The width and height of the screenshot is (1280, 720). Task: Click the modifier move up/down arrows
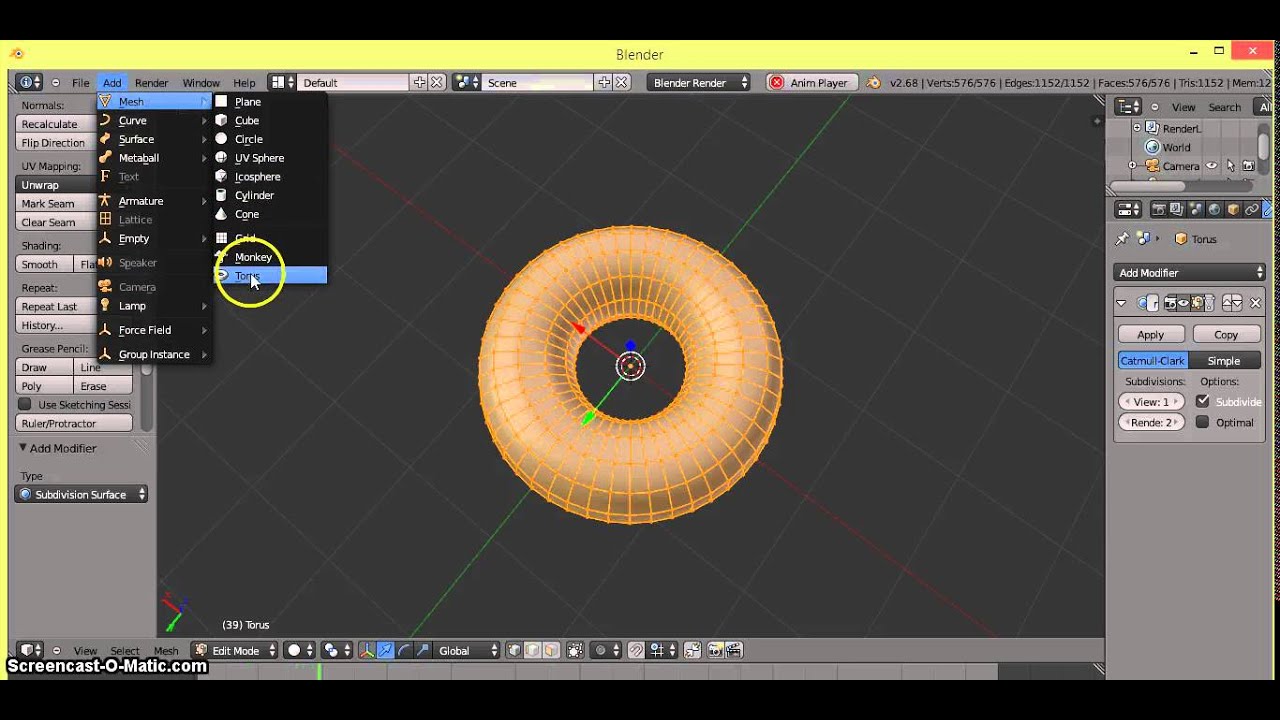click(1232, 303)
